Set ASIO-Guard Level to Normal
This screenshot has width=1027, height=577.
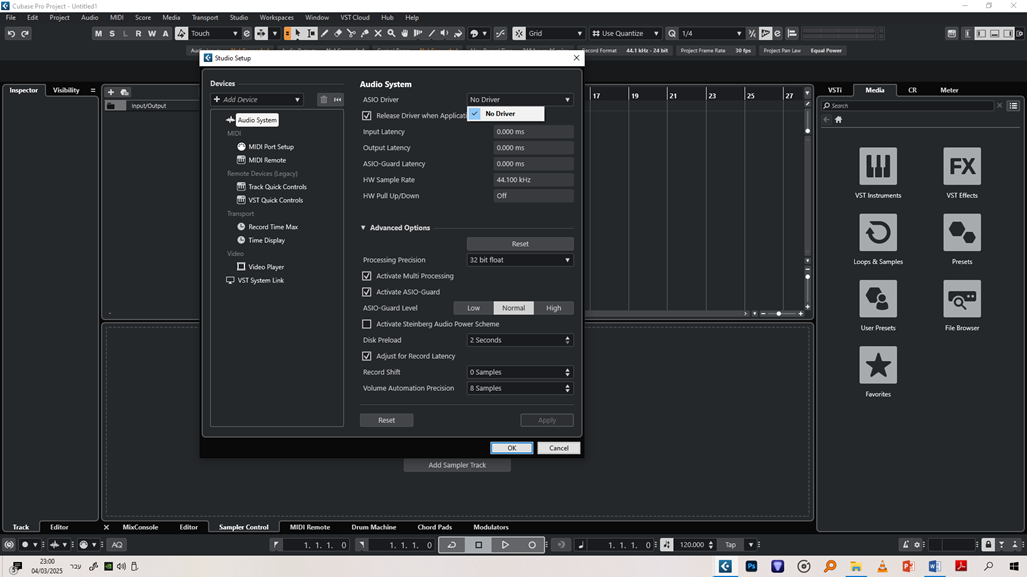tap(514, 308)
